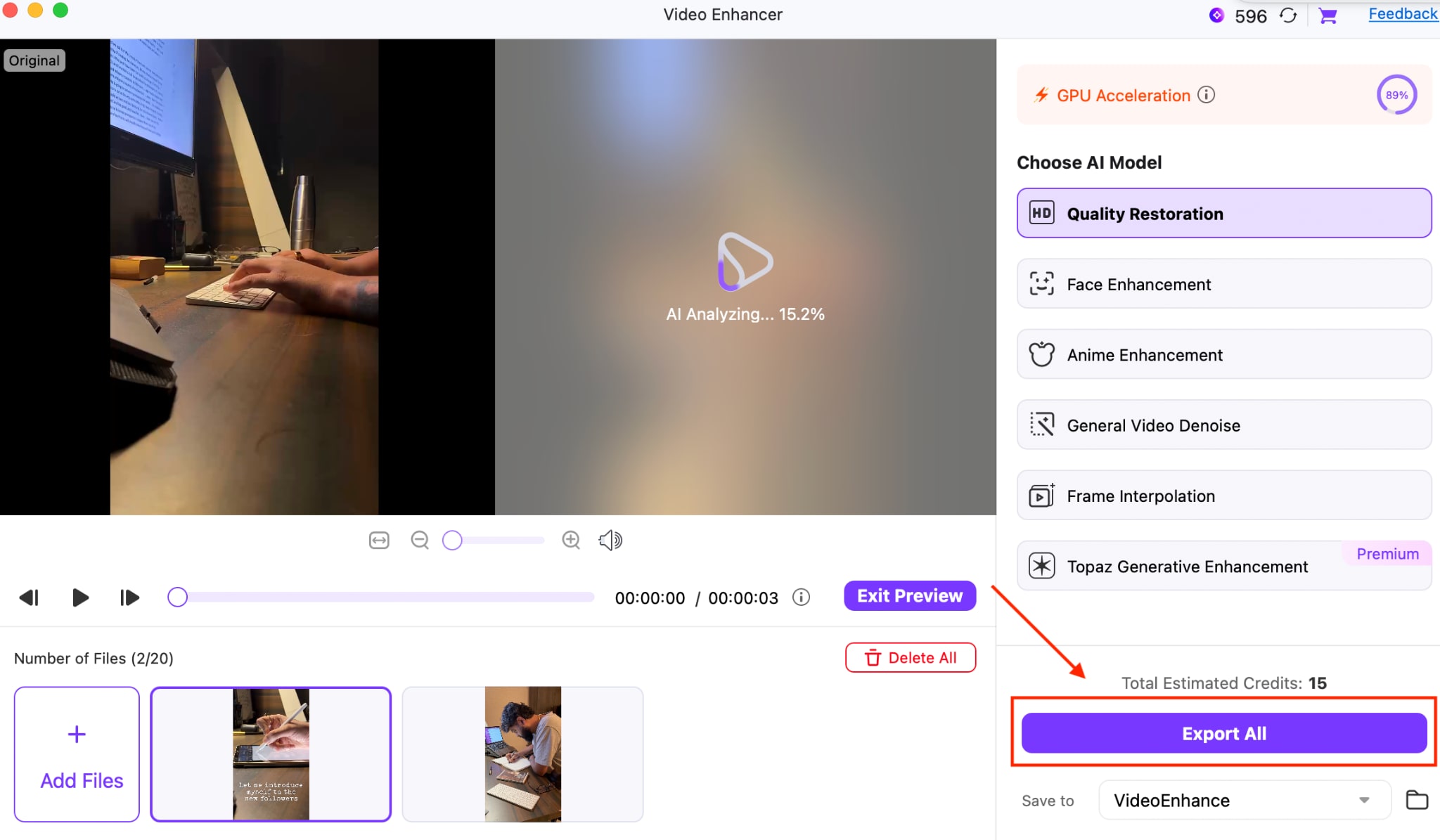Click the duration info icon

[x=801, y=597]
